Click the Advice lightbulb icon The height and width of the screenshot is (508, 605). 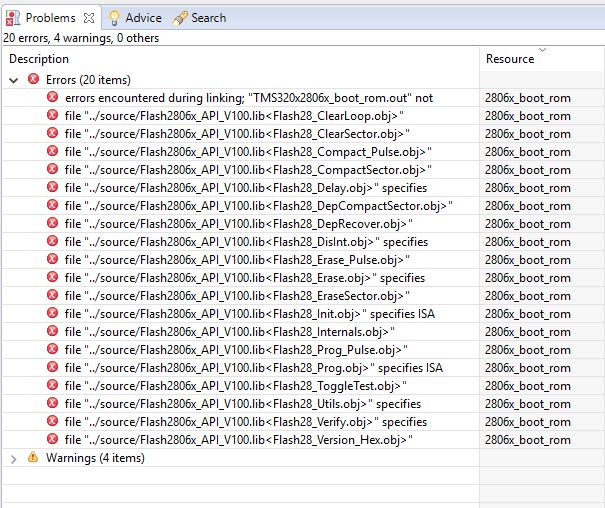[x=114, y=18]
